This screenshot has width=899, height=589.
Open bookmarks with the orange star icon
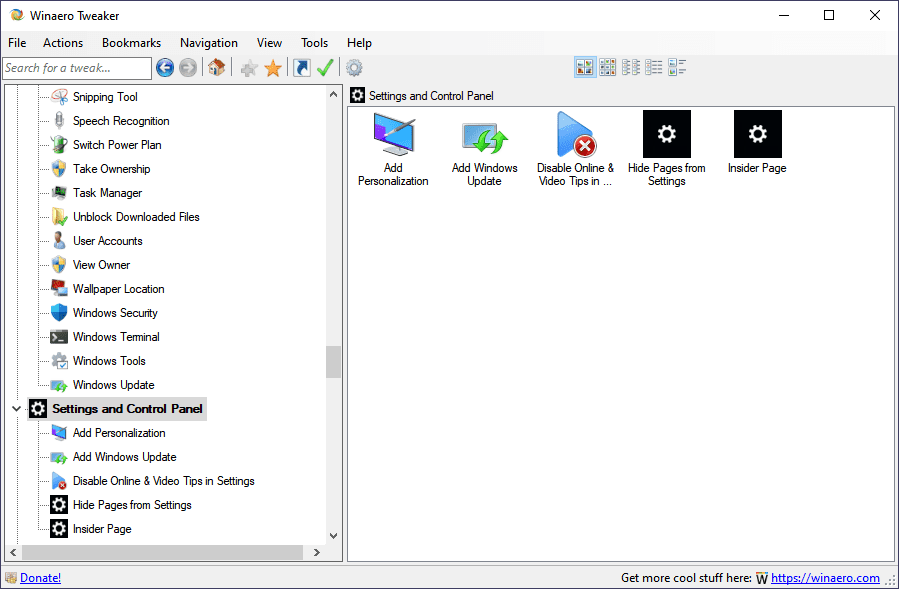coord(273,68)
